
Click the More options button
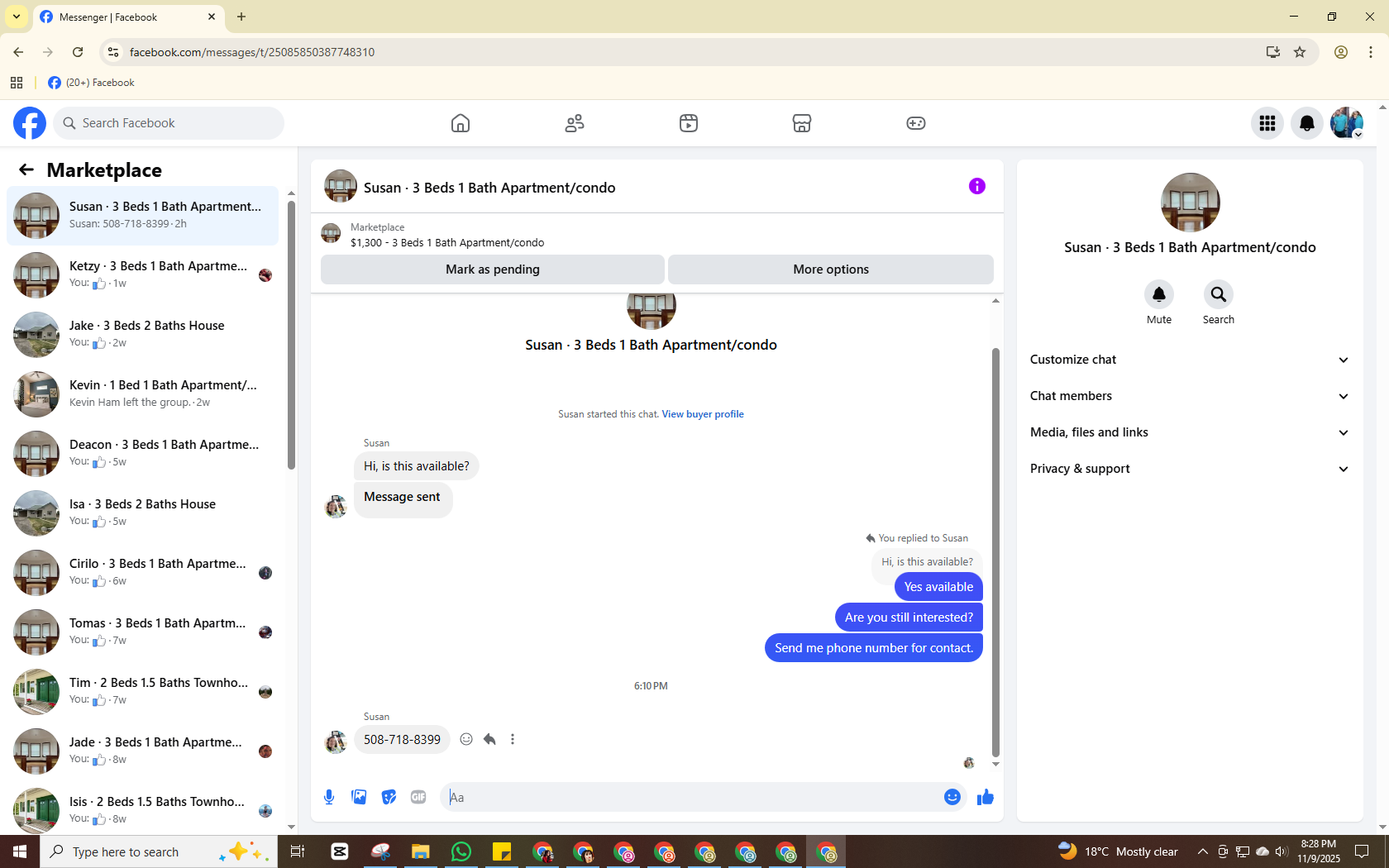831,269
